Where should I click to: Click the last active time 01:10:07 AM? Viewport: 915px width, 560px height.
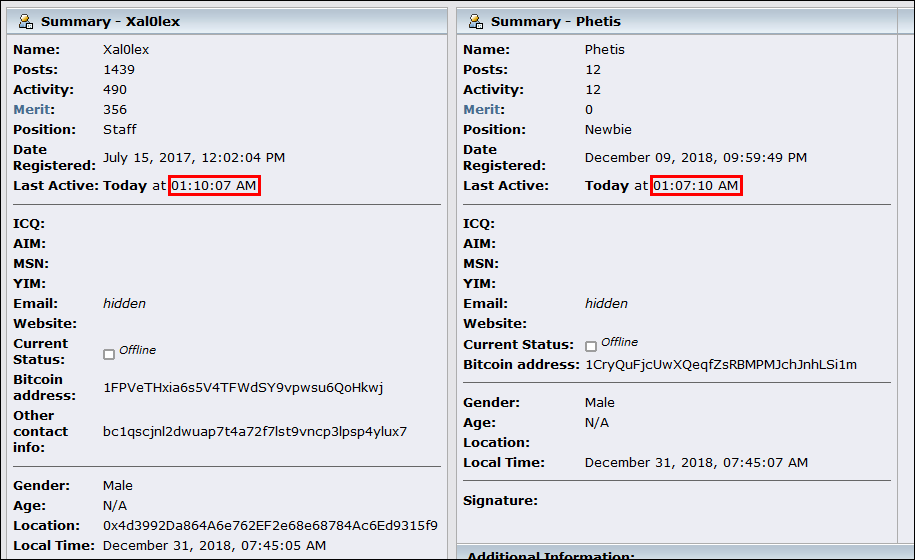[x=214, y=186]
